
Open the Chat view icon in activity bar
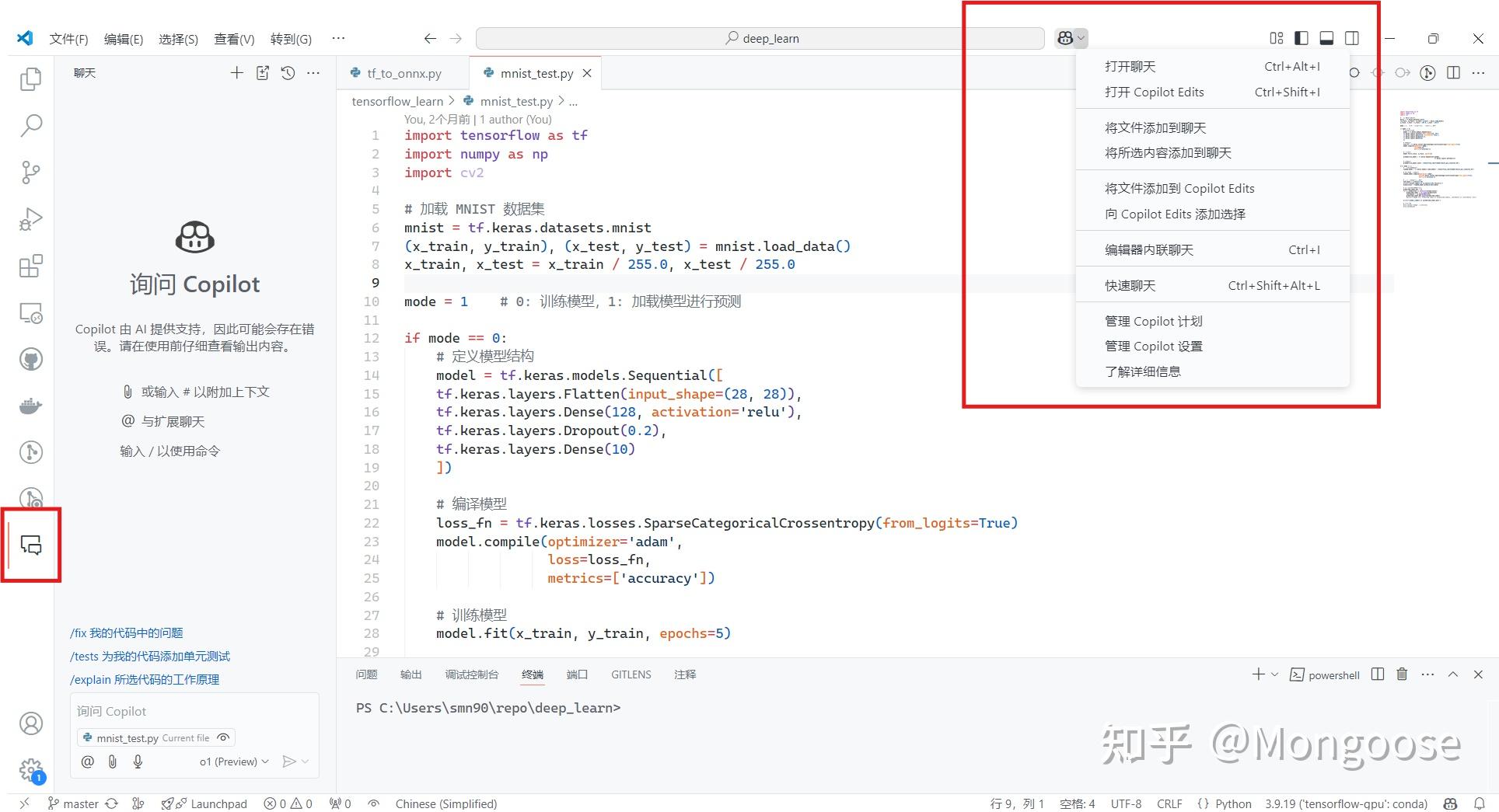(30, 545)
